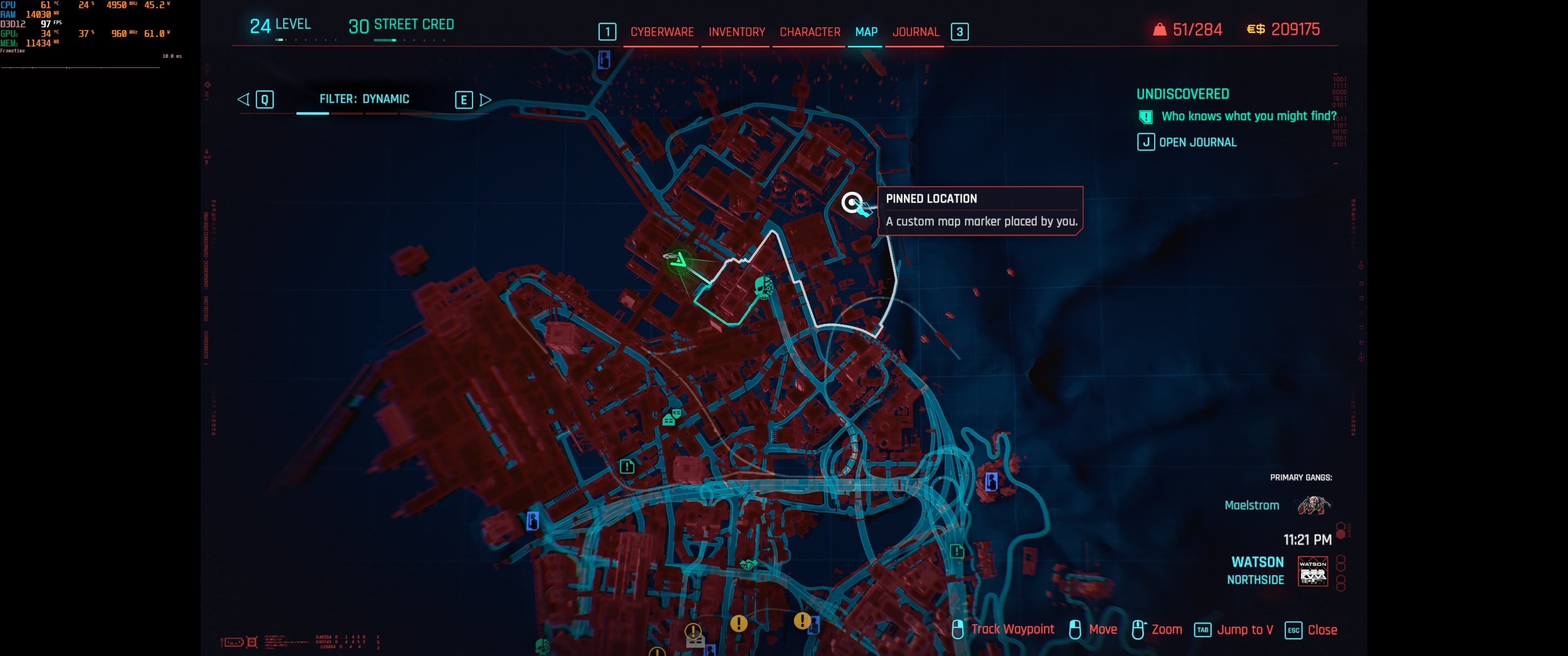Open the JOURNAL tab
Screen dimensions: 1568x656
pos(915,31)
